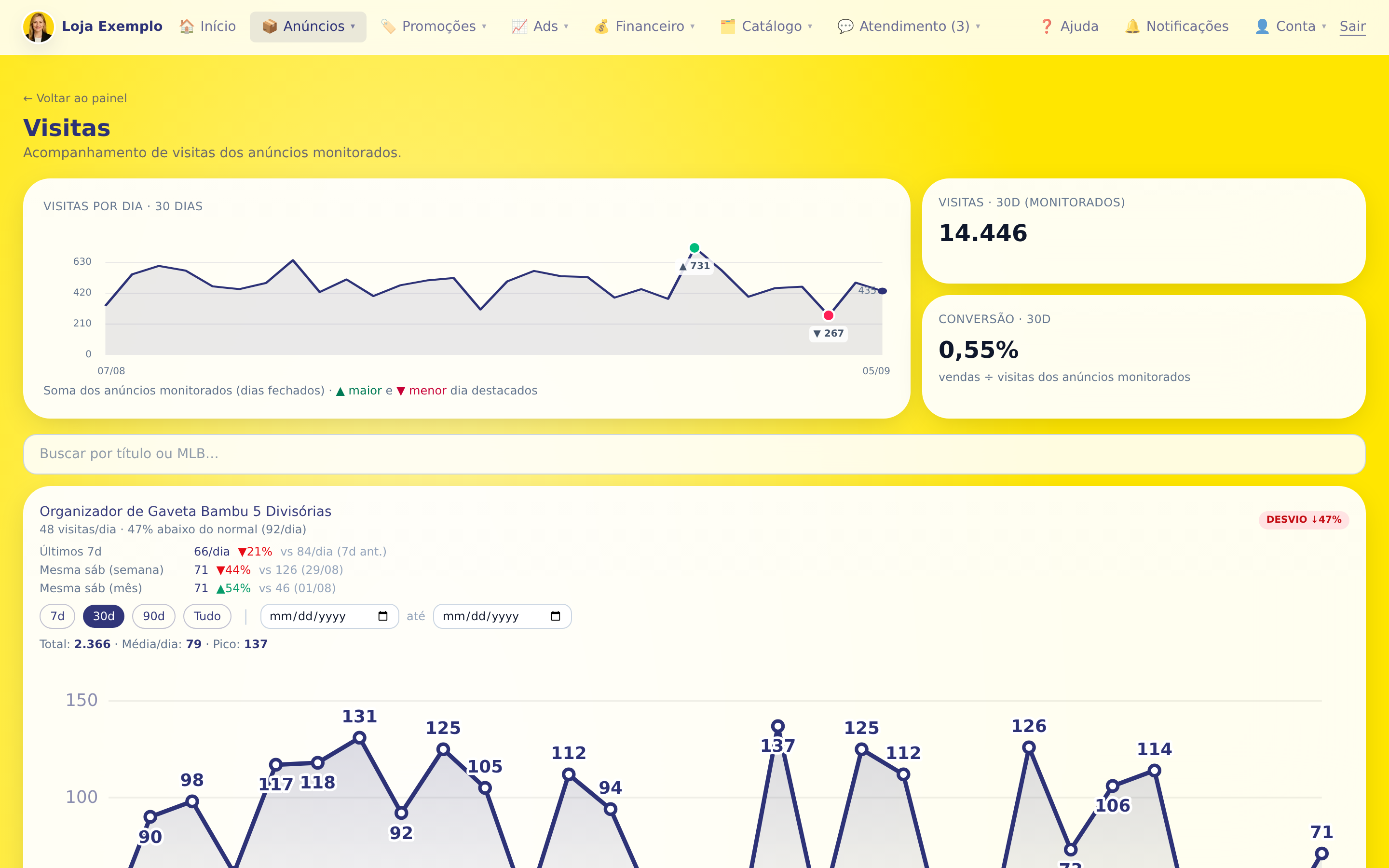
Task: Select the 90d period filter
Action: click(154, 616)
